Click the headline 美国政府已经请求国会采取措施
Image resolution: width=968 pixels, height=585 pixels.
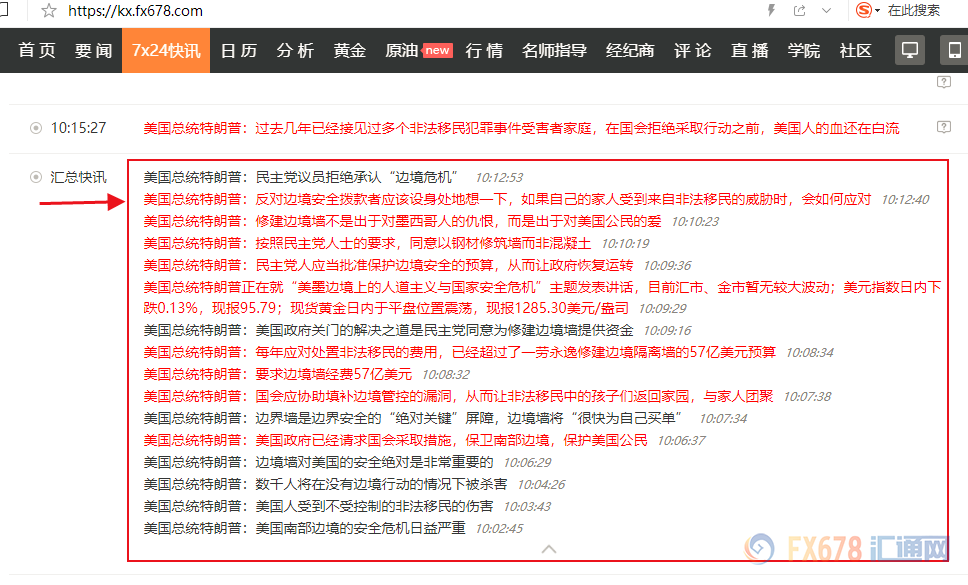point(395,440)
